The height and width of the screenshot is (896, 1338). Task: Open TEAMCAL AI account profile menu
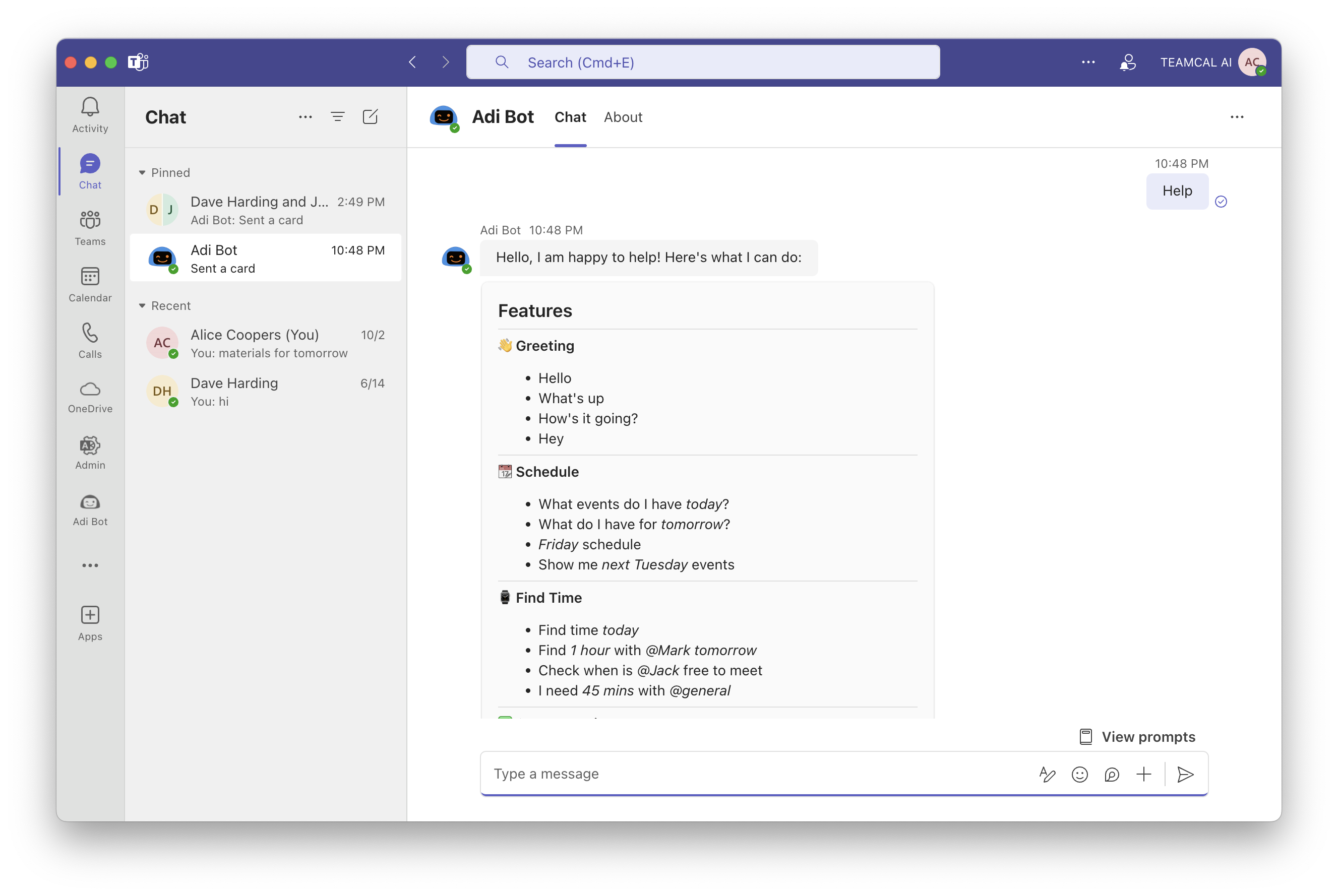[x=1251, y=62]
